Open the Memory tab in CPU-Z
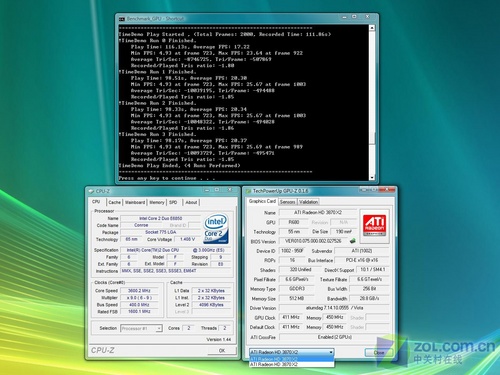Viewport: 500px width, 375px height. pyautogui.click(x=157, y=202)
